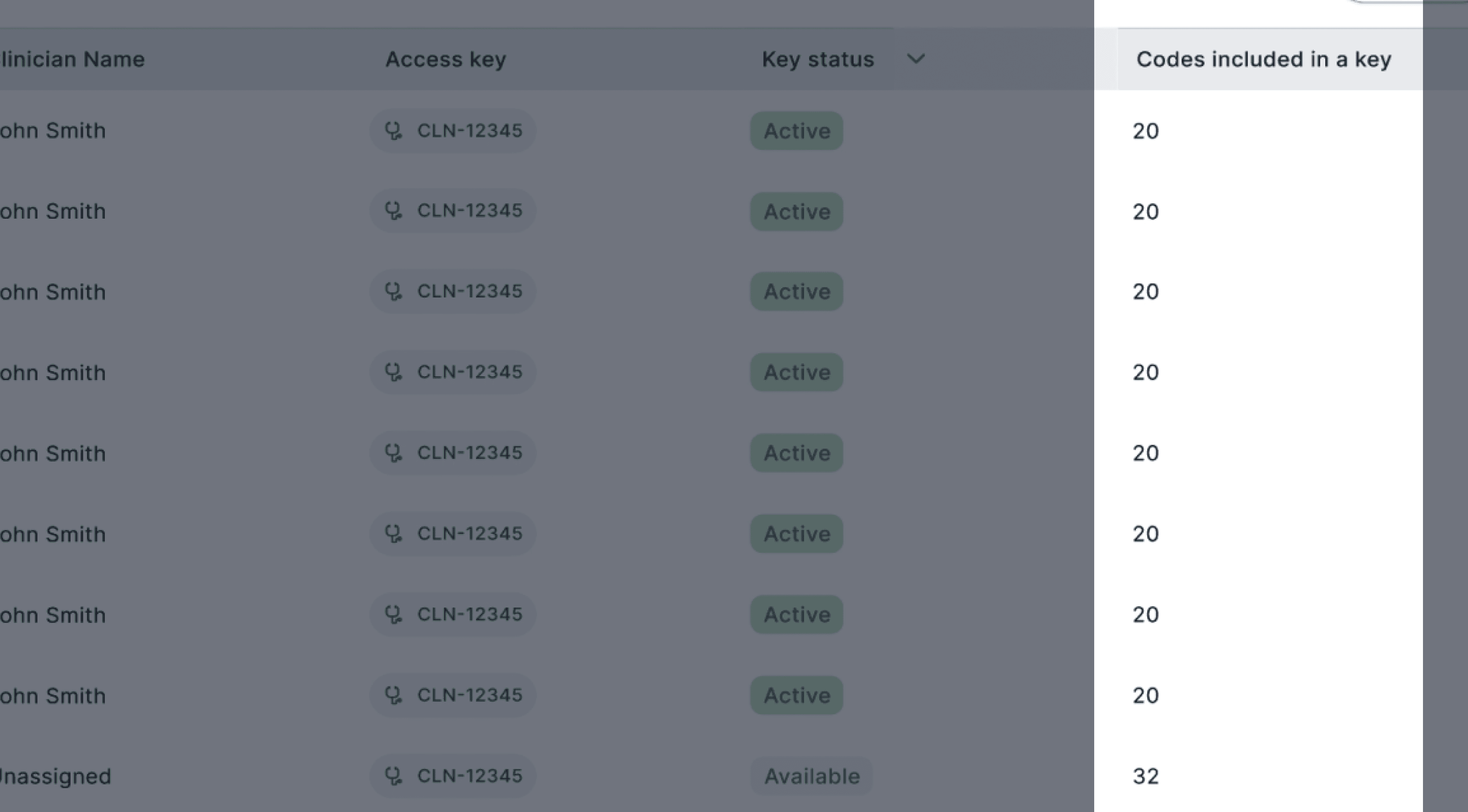This screenshot has width=1468, height=812.
Task: Click the Active badge in the first row
Action: coord(797,131)
